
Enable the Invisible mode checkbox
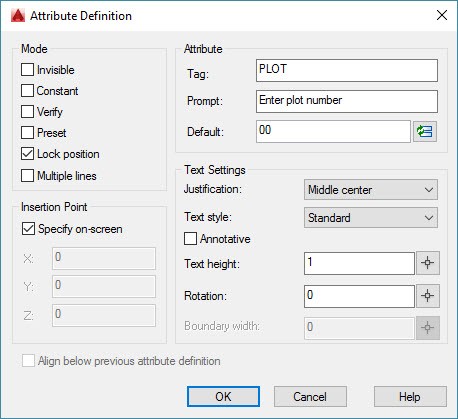27,70
